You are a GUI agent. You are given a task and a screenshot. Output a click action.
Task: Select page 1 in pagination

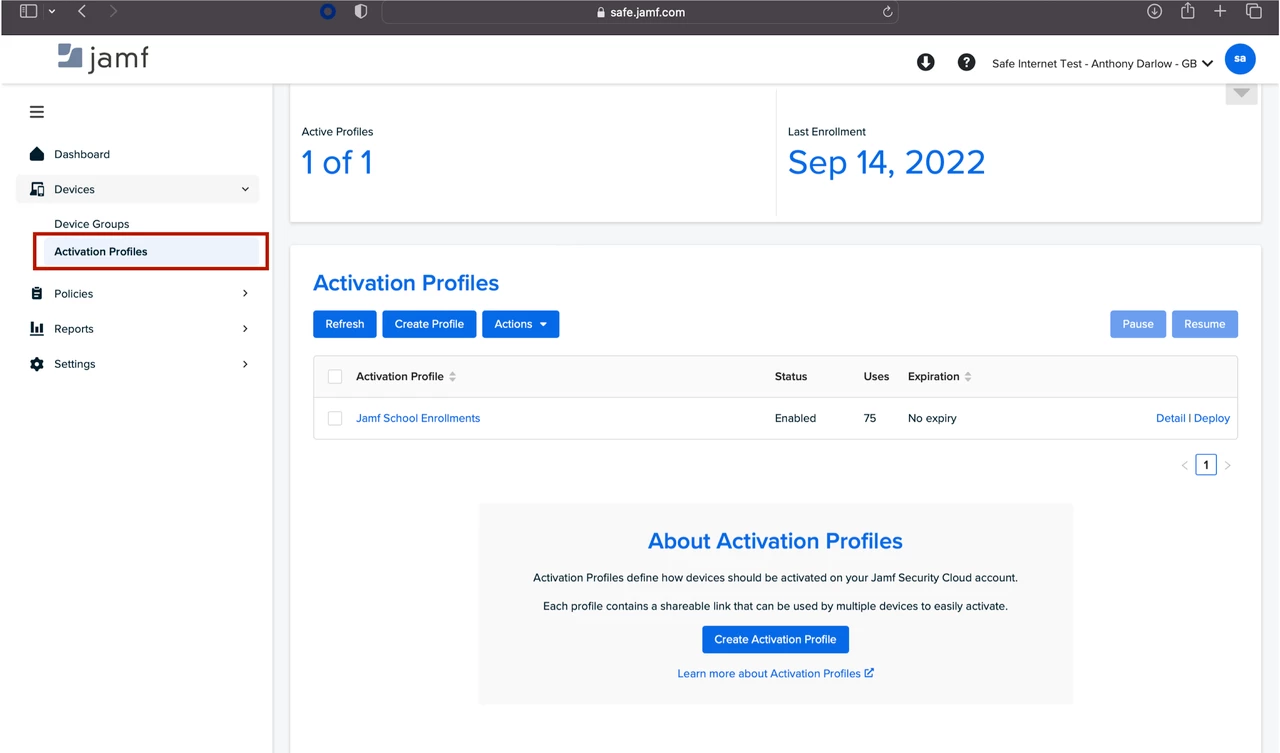1206,465
